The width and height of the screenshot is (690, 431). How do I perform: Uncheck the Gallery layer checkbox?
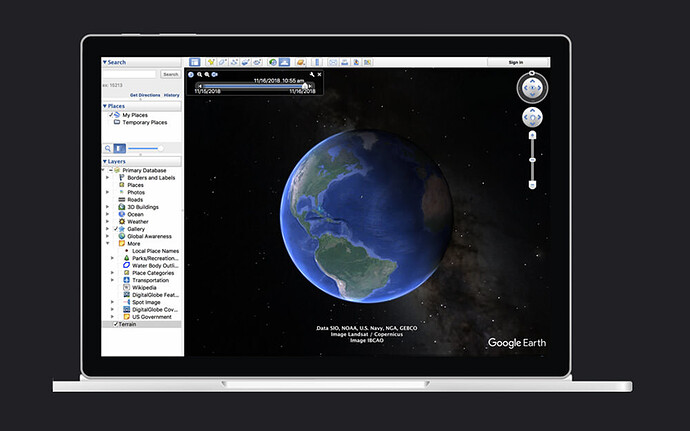(x=116, y=229)
